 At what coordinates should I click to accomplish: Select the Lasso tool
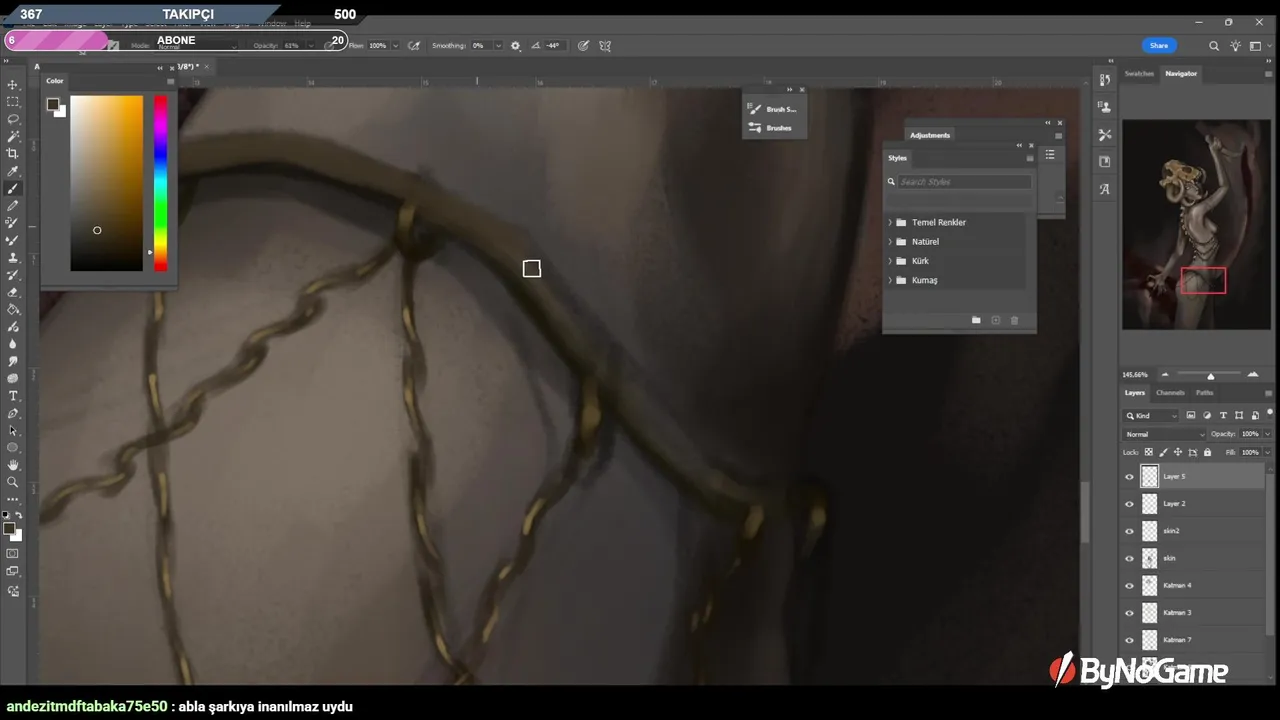[13, 119]
